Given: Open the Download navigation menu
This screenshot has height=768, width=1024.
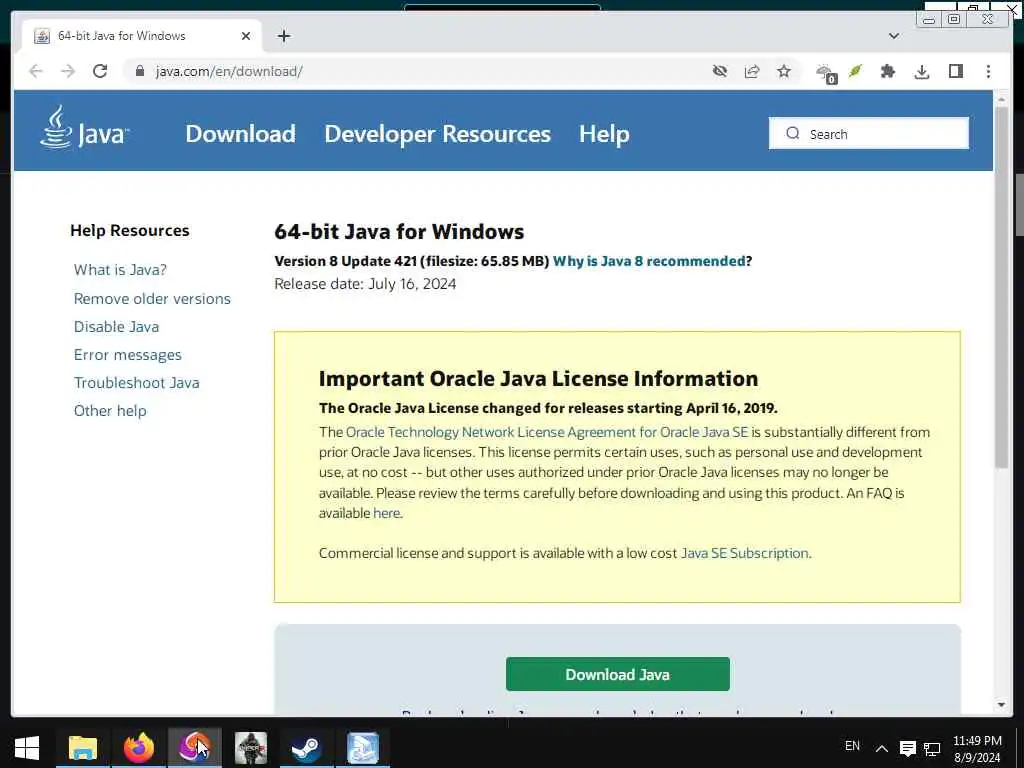Looking at the screenshot, I should 240,134.
